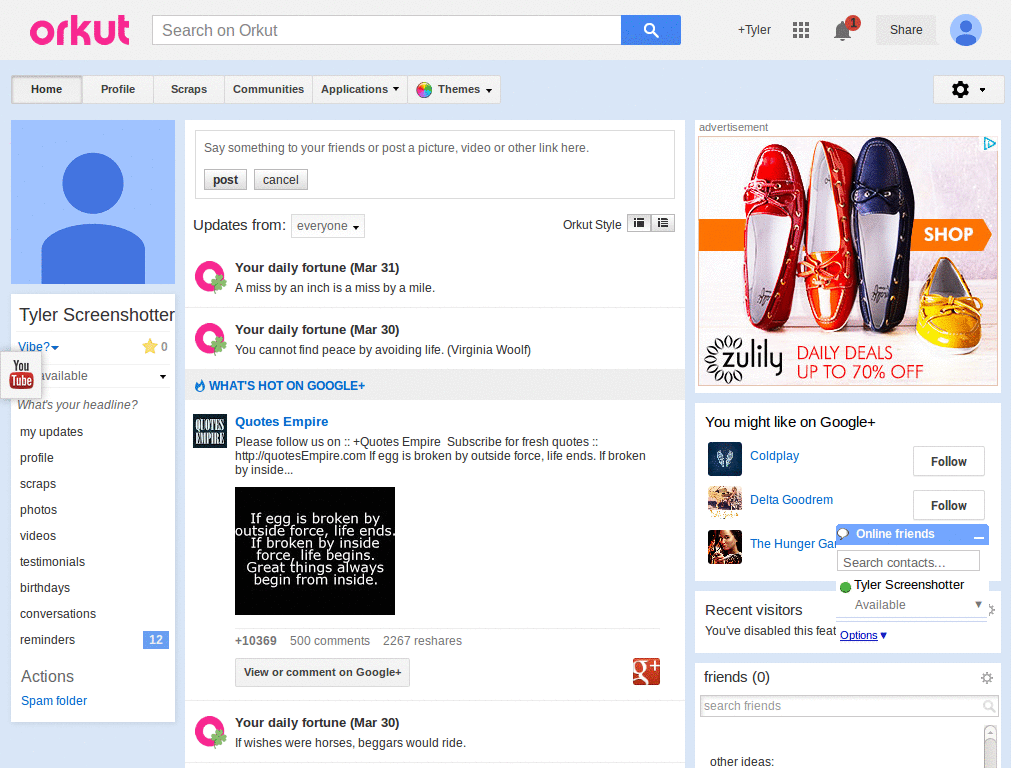
Task: Click the account avatar in header
Action: click(x=965, y=30)
